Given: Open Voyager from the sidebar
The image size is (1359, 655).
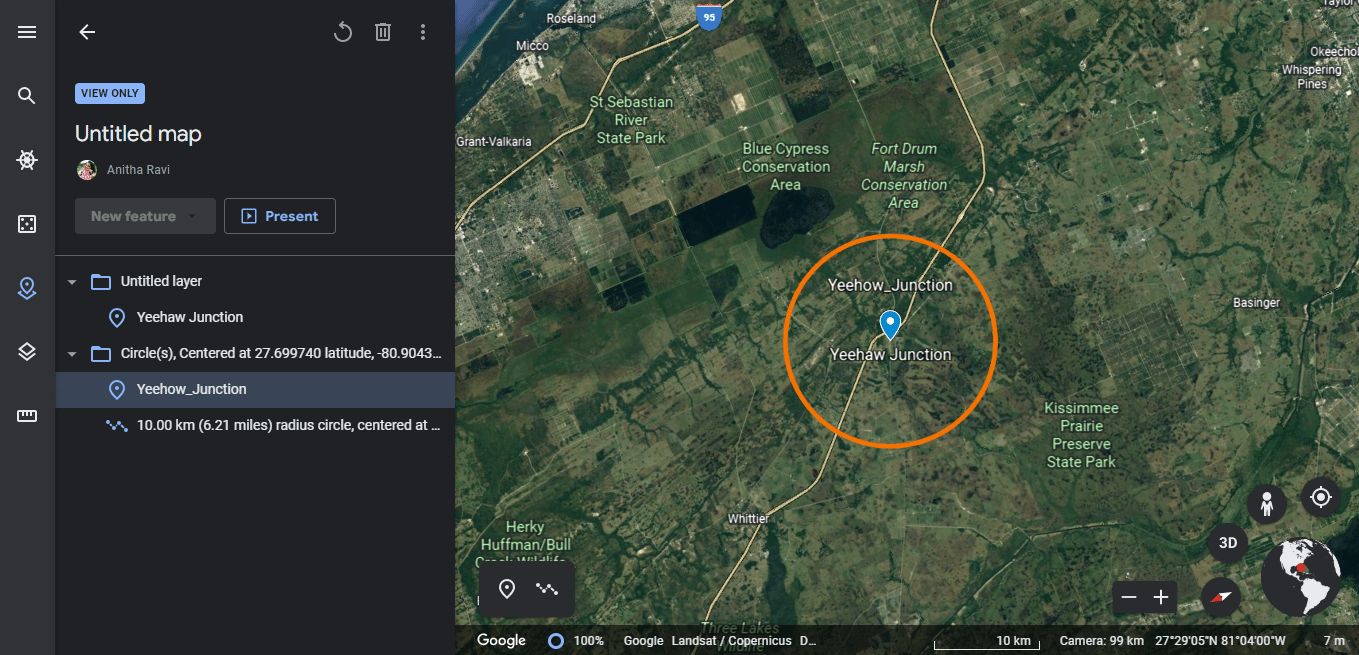Looking at the screenshot, I should point(27,159).
